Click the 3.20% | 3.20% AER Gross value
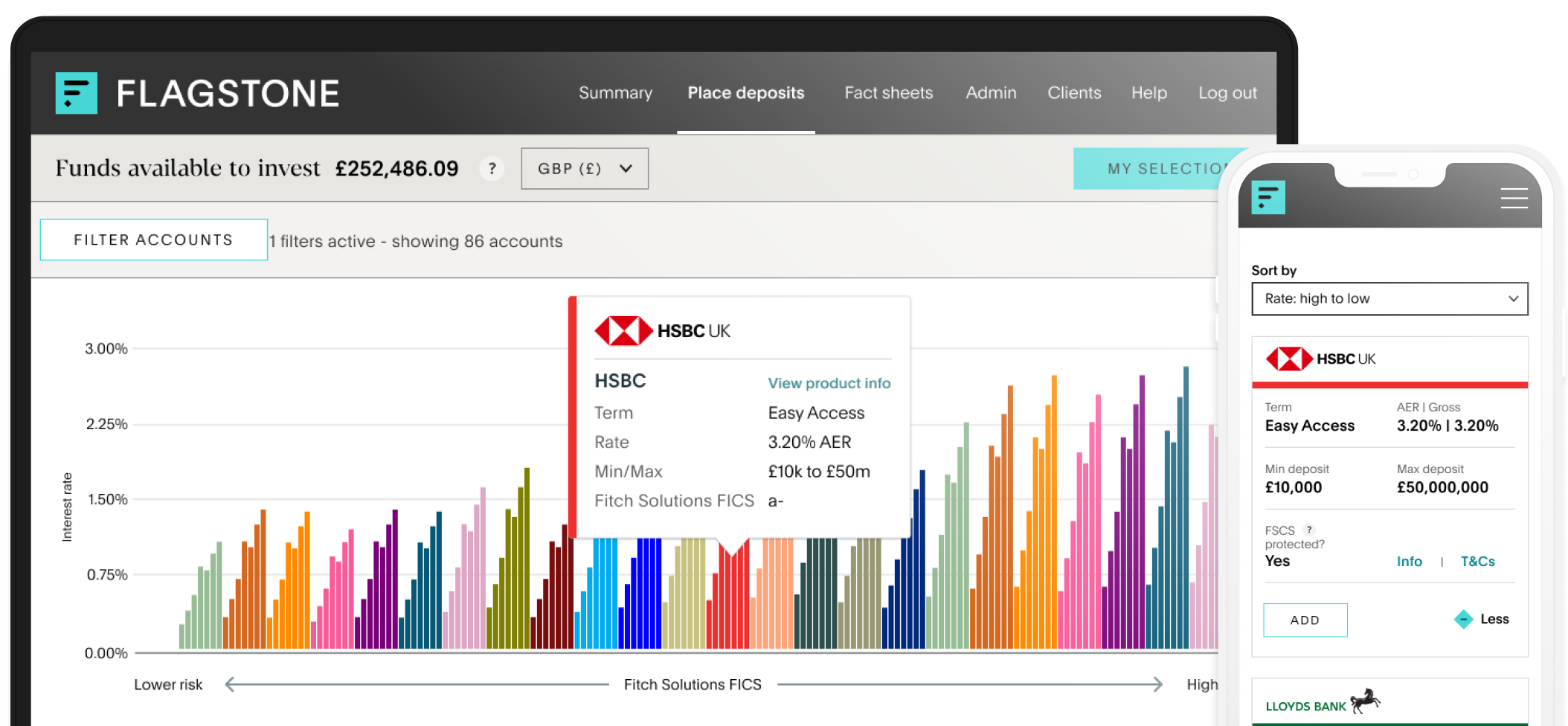This screenshot has width=1568, height=726. pyautogui.click(x=1447, y=425)
